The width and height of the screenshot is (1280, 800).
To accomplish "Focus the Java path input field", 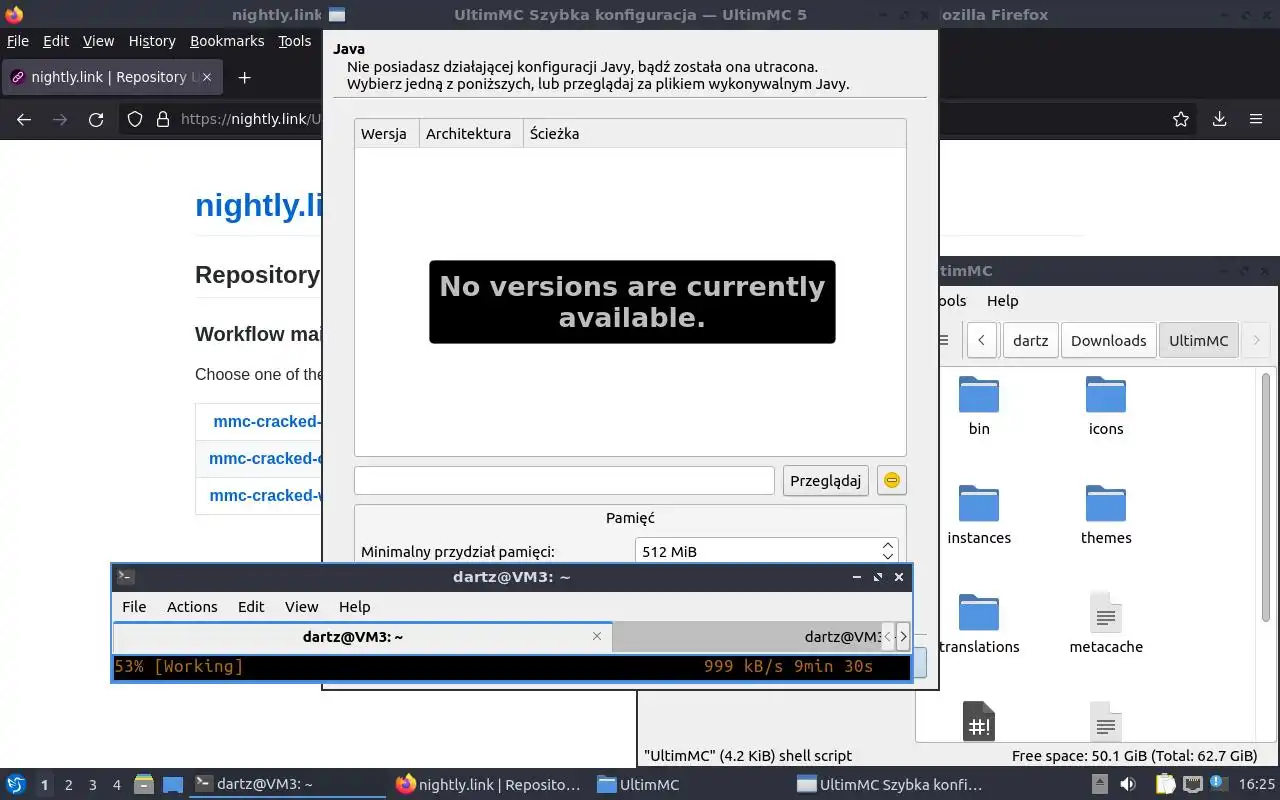I will 564,480.
